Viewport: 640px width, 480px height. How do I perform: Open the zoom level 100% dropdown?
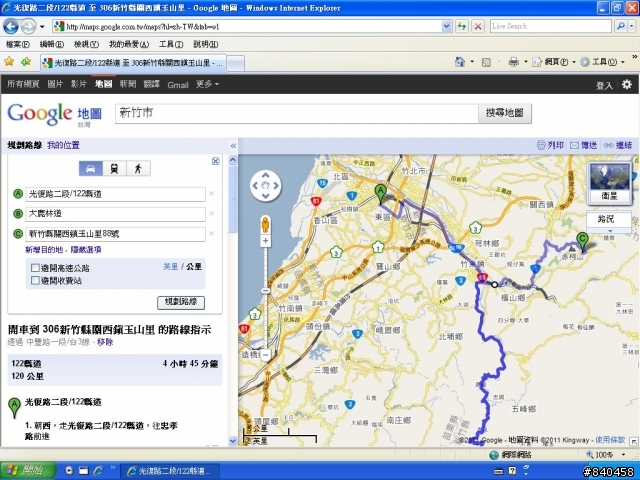pos(623,454)
